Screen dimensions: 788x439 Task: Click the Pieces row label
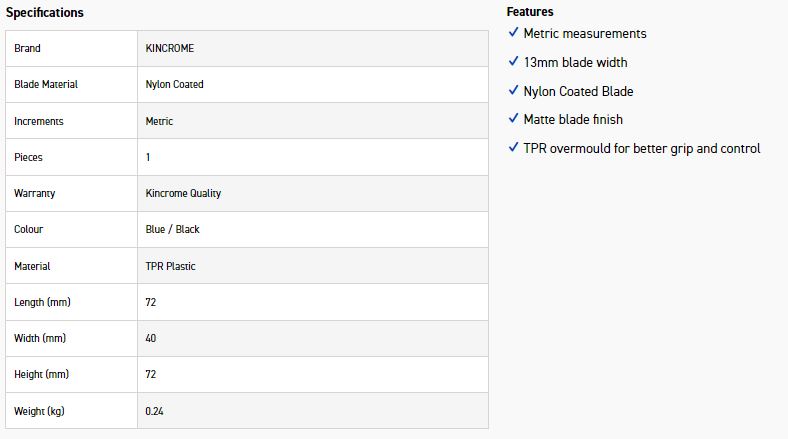coord(28,157)
